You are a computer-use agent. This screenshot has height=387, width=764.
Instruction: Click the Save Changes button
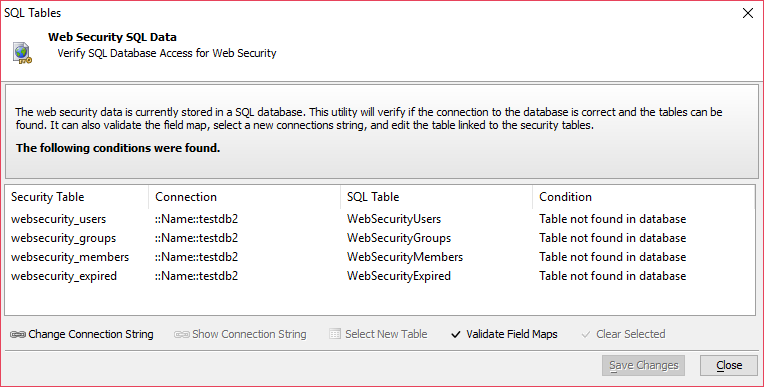click(643, 366)
